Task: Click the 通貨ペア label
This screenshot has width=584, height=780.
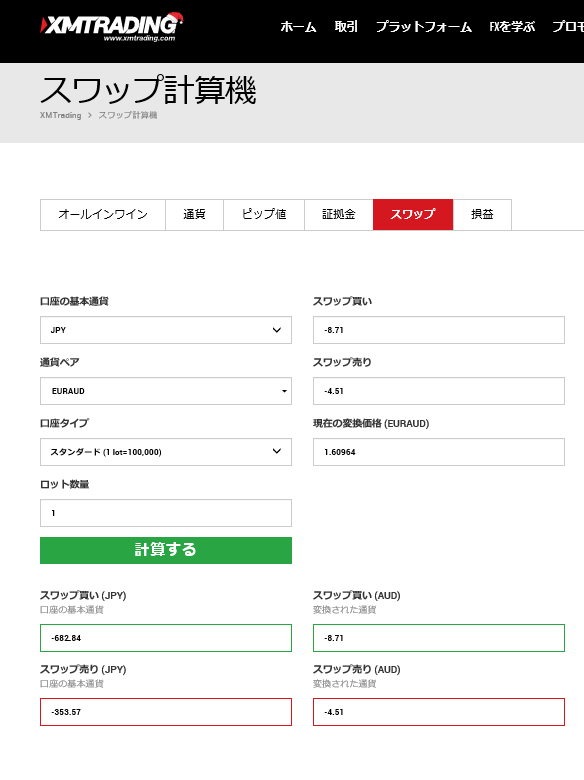Action: (x=60, y=363)
